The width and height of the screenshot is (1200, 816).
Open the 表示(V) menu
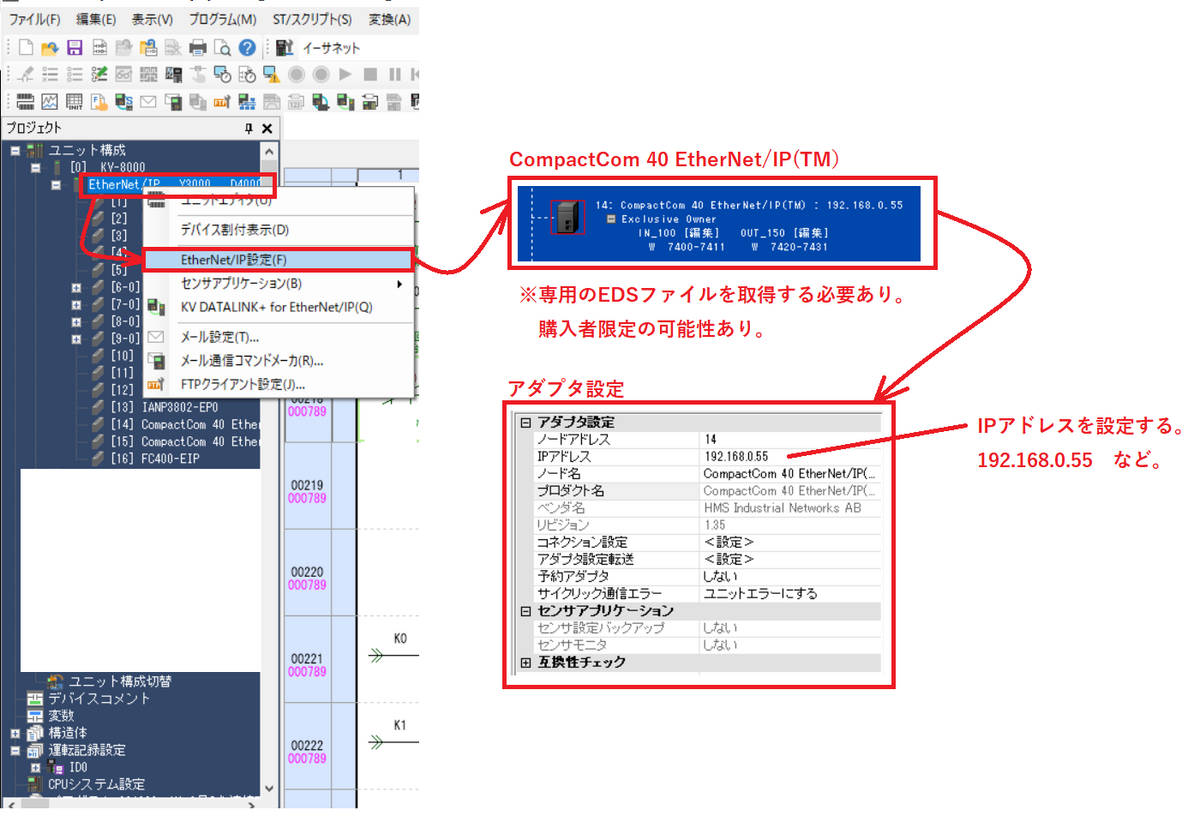coord(152,19)
